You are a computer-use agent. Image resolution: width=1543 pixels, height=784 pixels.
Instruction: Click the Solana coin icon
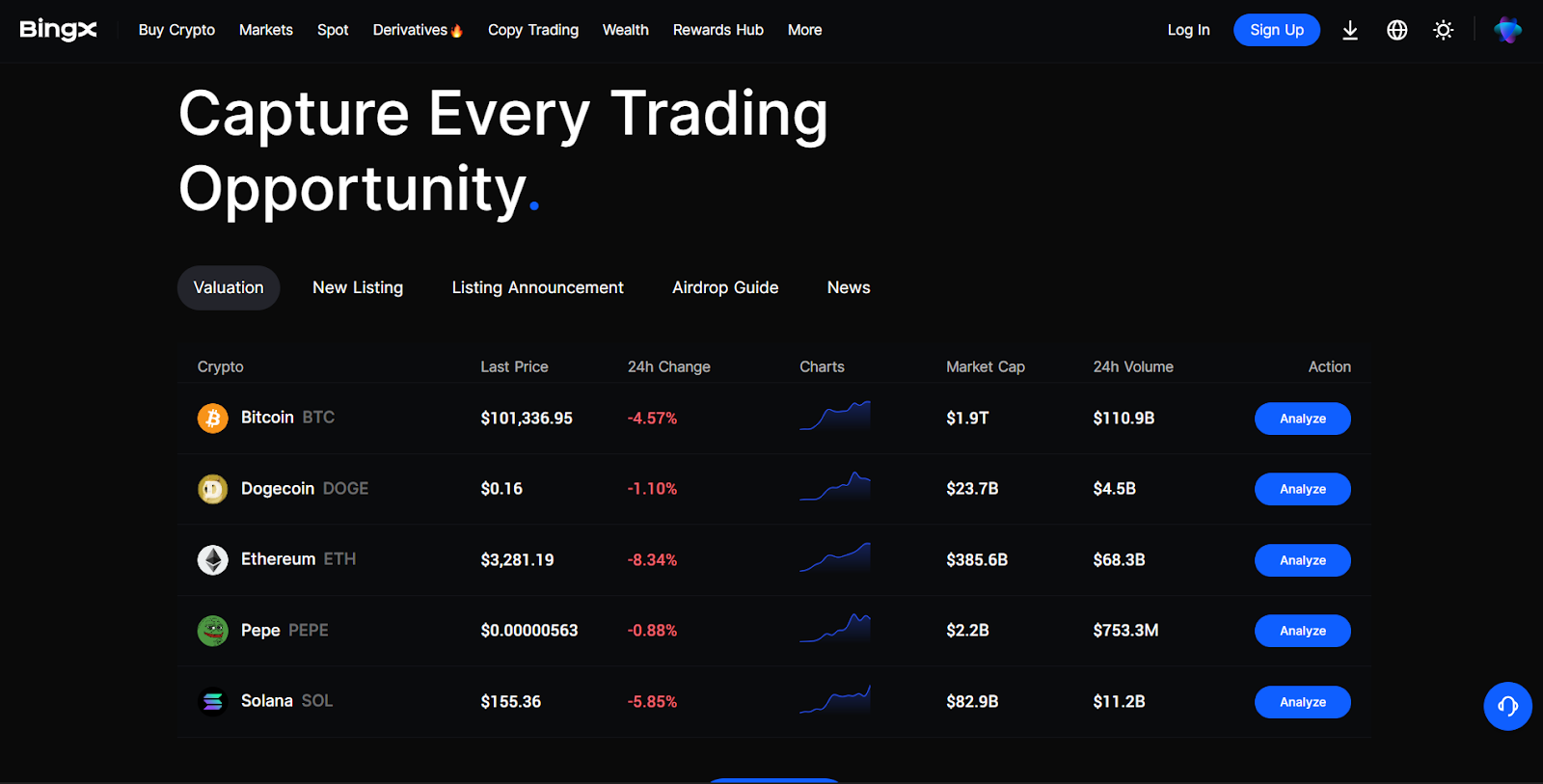click(212, 702)
